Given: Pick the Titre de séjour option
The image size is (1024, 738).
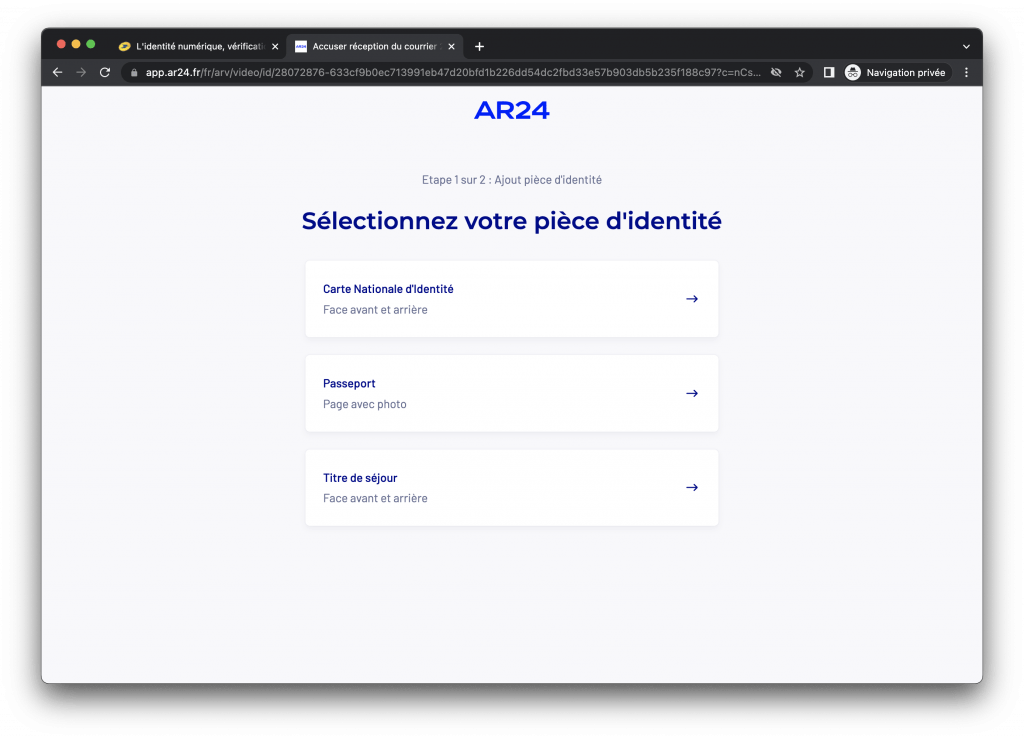Looking at the screenshot, I should 511,487.
